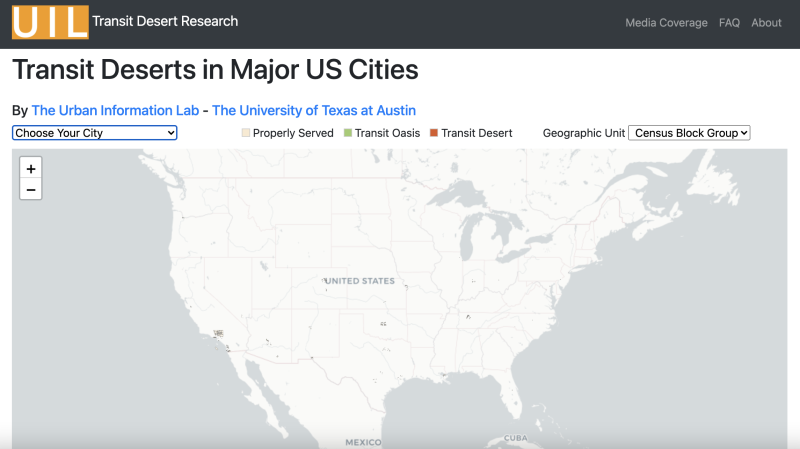Click the Properly Served legend swatch
This screenshot has height=449, width=800.
245,133
